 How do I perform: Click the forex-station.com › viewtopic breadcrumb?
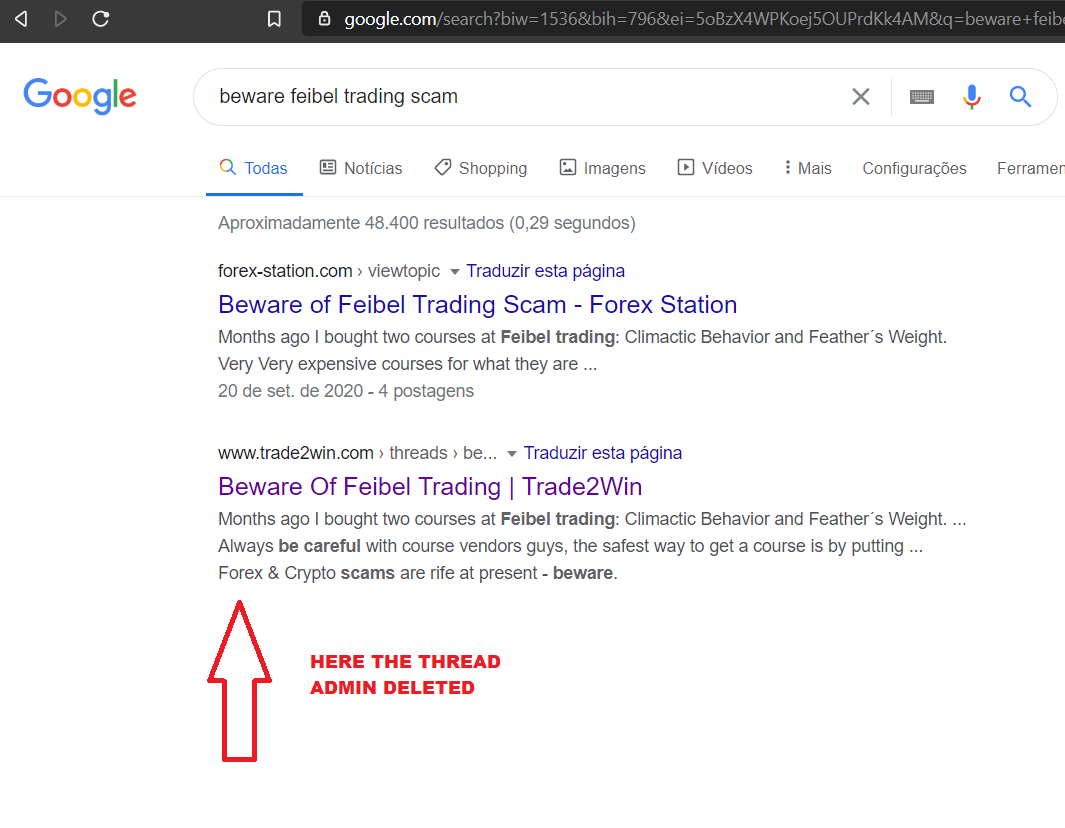pyautogui.click(x=329, y=271)
